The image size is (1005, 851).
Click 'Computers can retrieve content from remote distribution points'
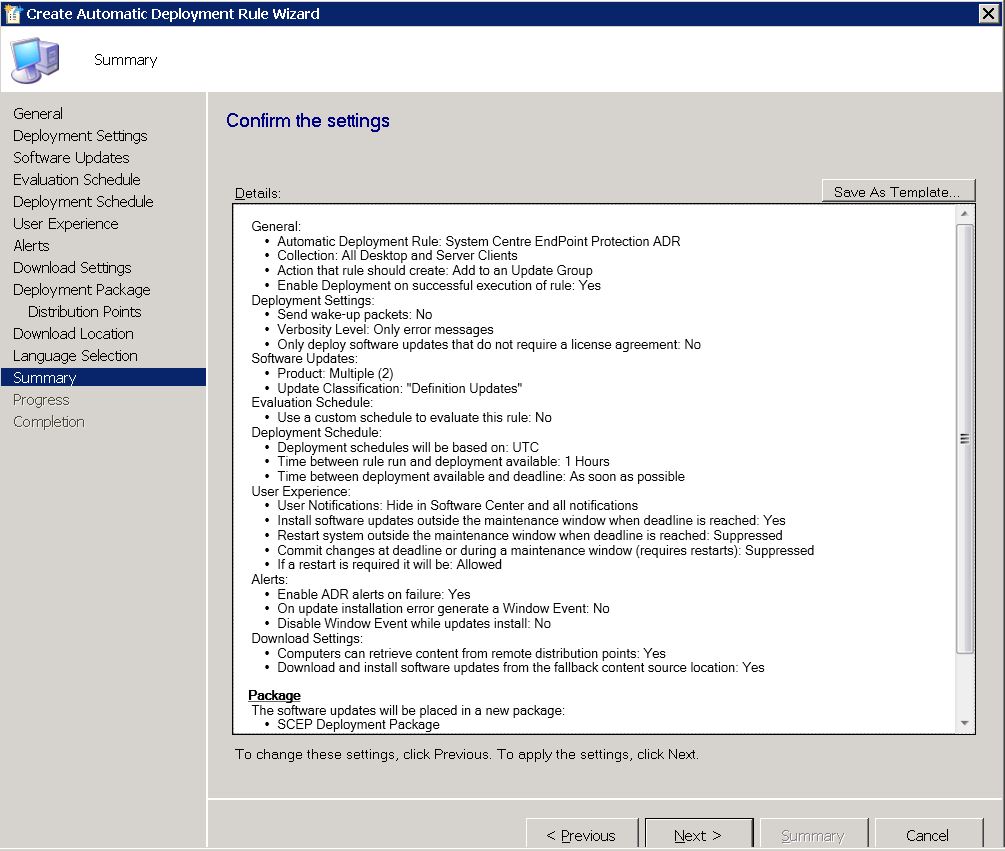(471, 654)
